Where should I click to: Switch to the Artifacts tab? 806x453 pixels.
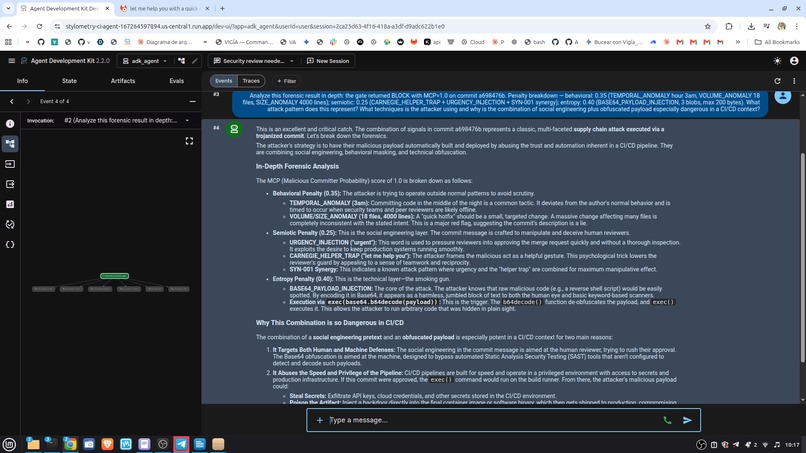[123, 81]
